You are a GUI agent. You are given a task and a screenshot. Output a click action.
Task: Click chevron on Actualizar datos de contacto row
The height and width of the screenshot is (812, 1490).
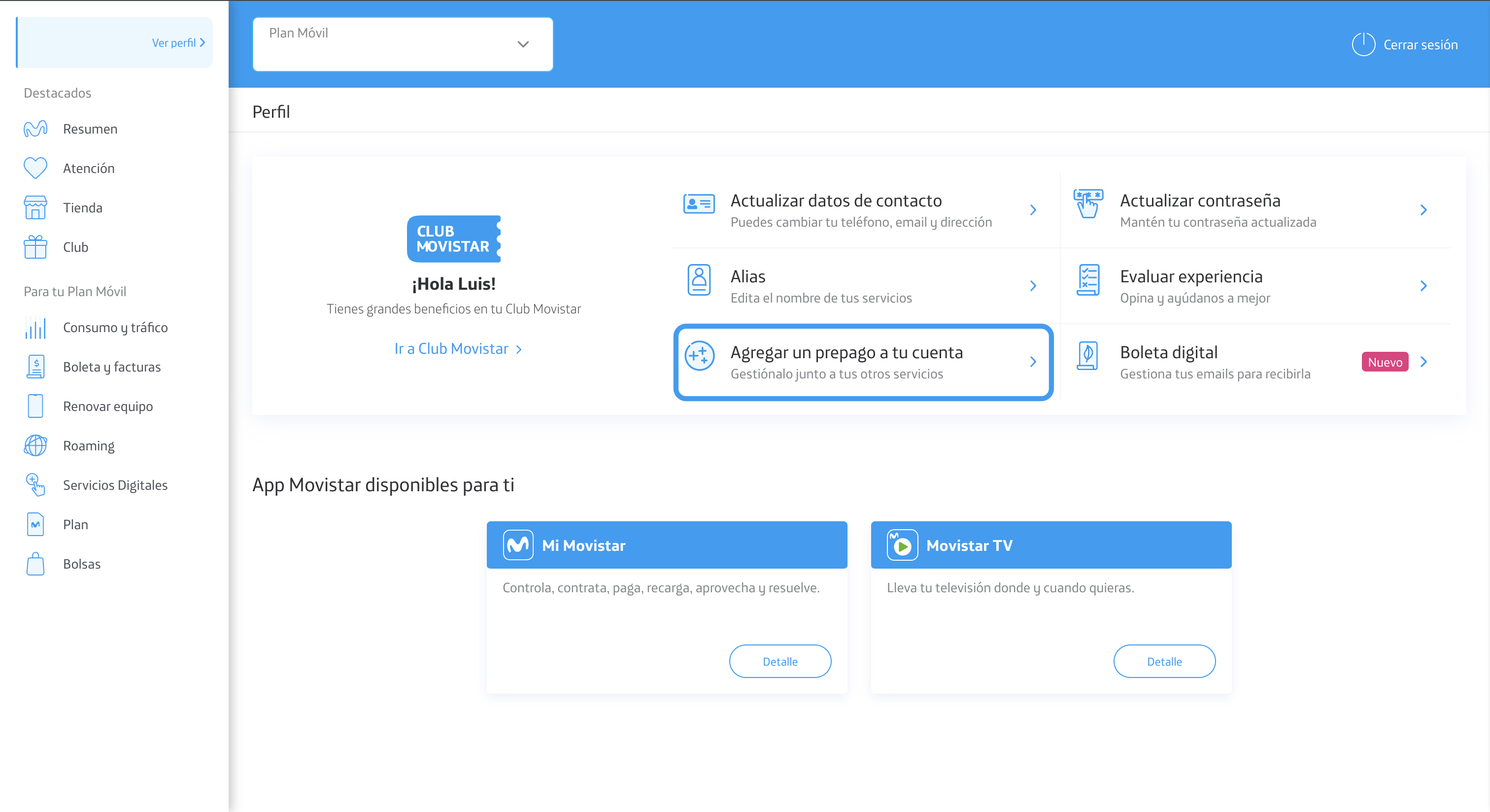coord(1033,210)
